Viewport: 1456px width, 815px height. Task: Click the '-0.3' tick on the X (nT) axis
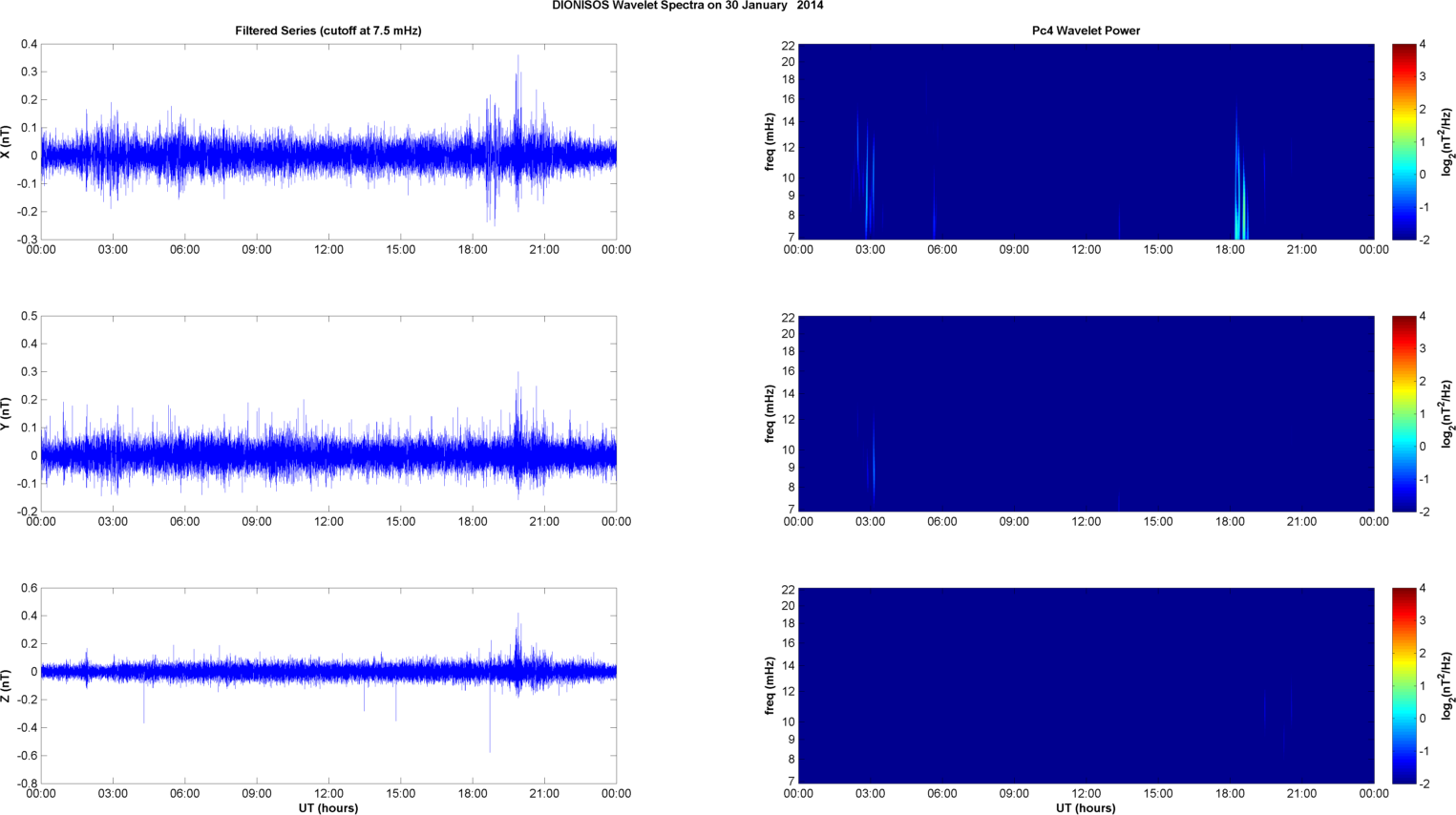pyautogui.click(x=27, y=240)
